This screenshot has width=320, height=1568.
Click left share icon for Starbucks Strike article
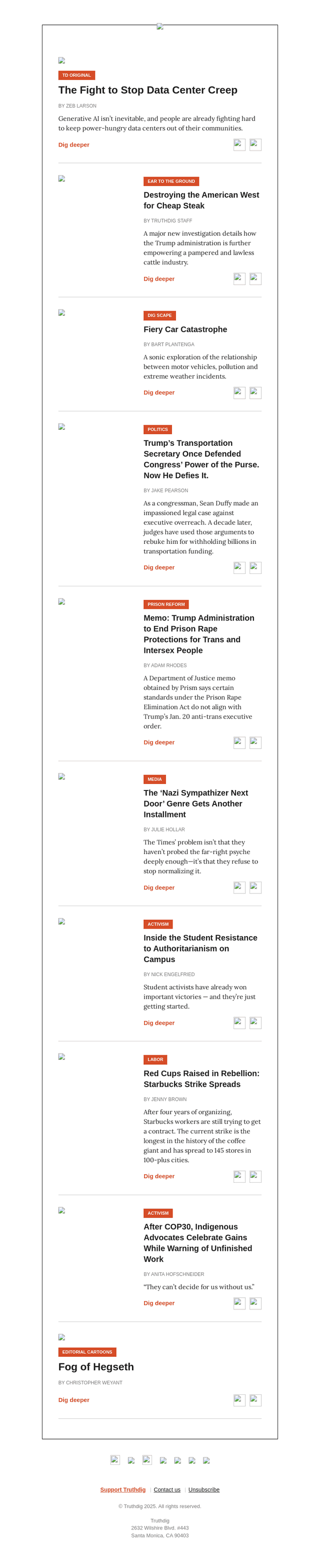coord(239,1176)
